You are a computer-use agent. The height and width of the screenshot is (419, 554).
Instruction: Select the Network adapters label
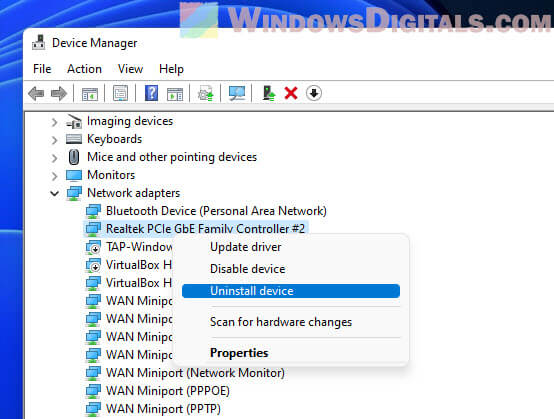134,193
